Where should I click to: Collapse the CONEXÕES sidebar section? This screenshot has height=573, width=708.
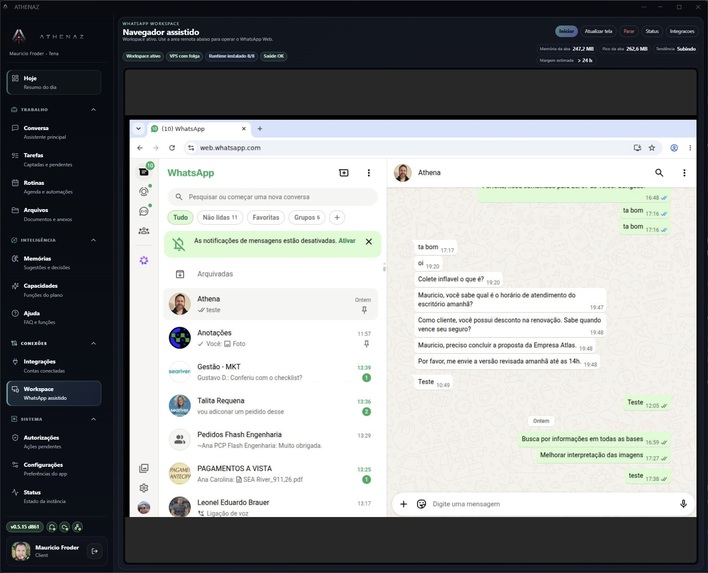point(93,343)
